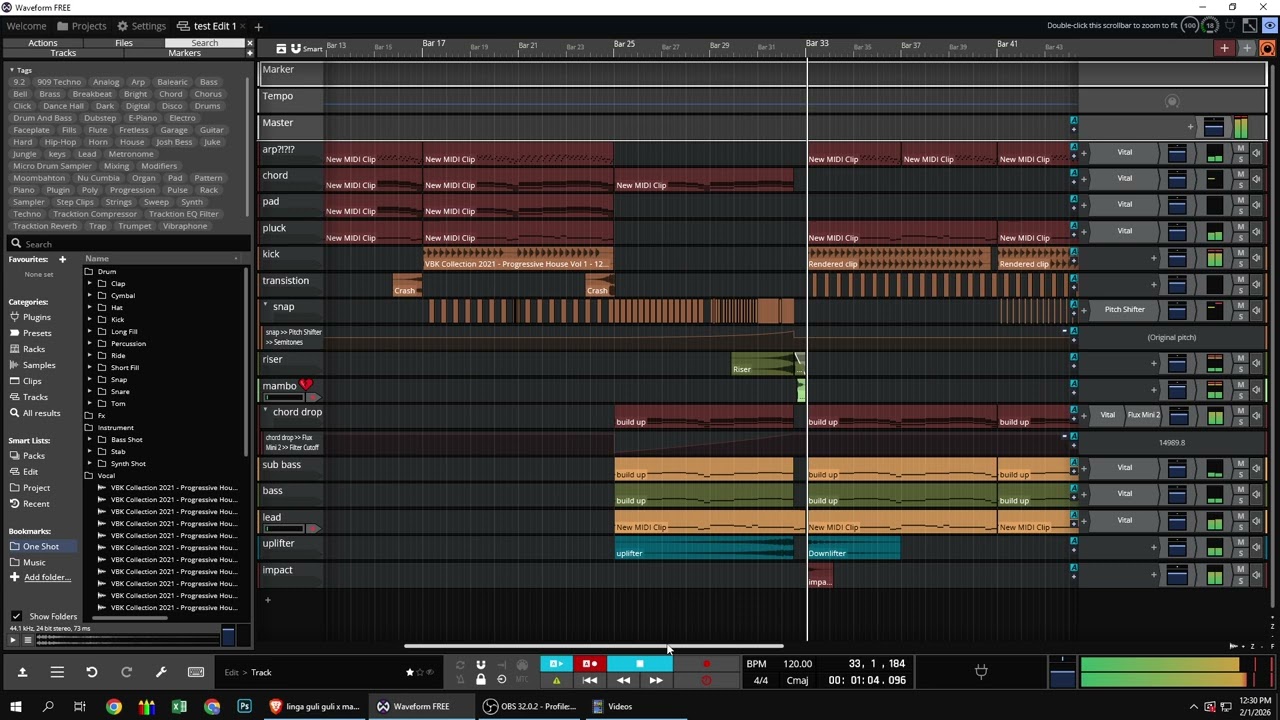Toggle the Show Folders checkbox
This screenshot has height=720, width=1280.
[16, 616]
